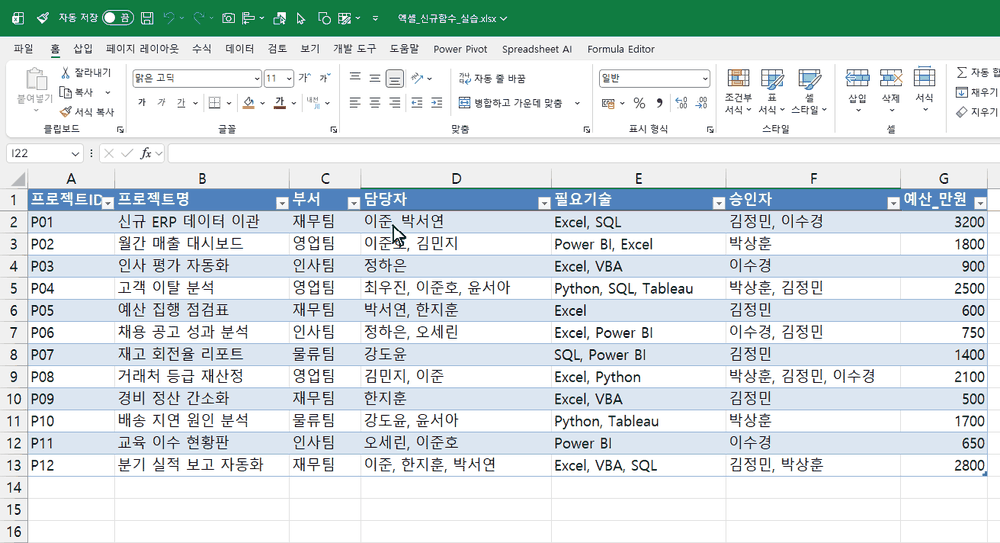Screen dimensions: 1000x543
Task: Expand the Name Box dropdown arrow
Action: (75, 153)
